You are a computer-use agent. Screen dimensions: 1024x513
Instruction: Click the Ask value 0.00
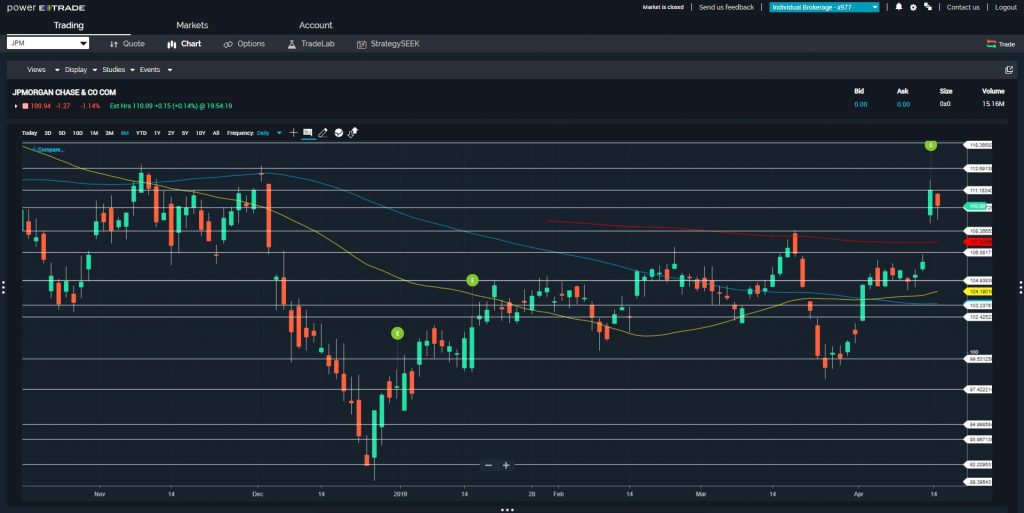(903, 104)
